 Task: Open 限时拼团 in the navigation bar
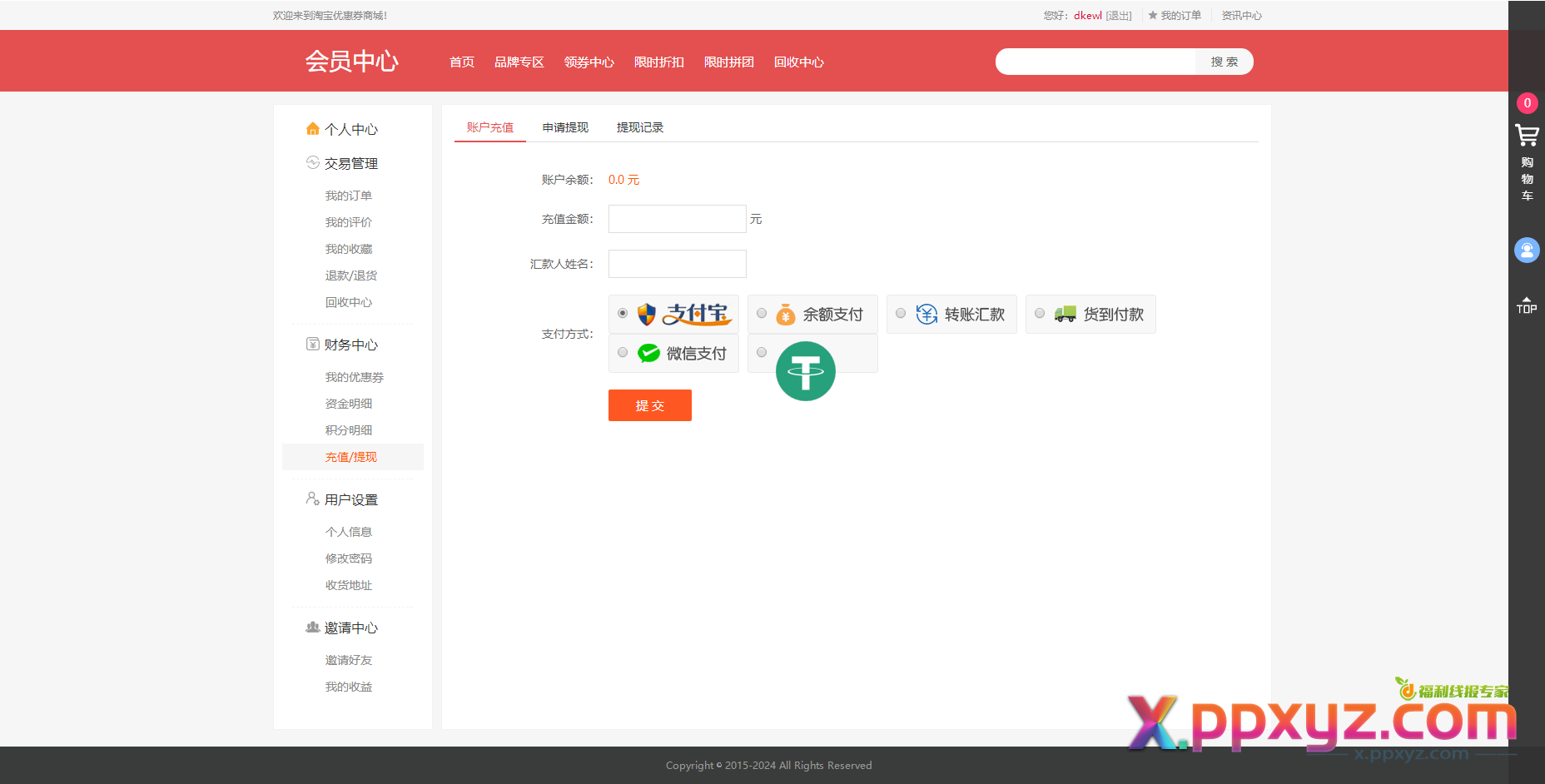coord(729,62)
